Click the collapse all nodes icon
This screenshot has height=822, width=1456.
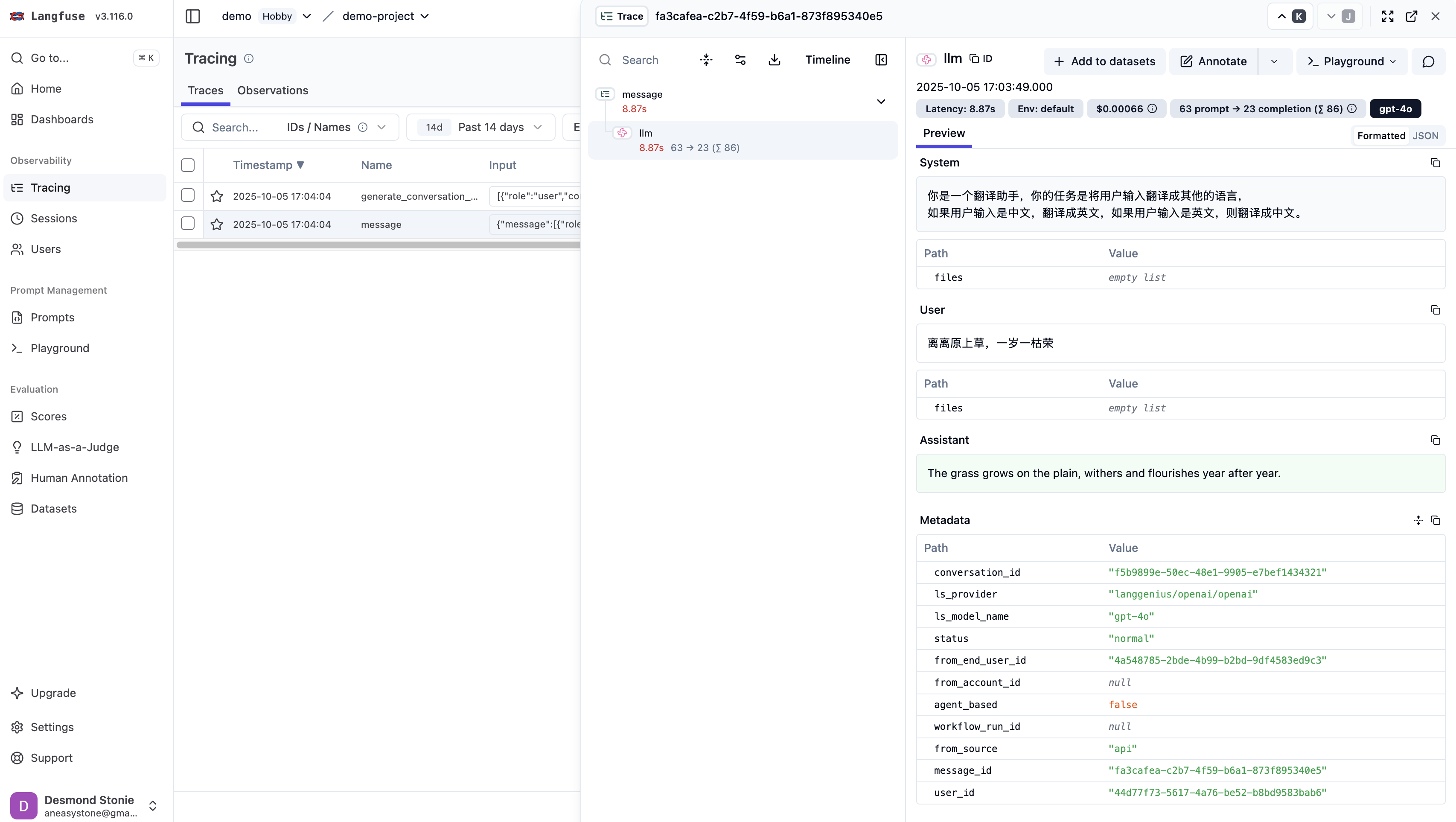[x=706, y=60]
